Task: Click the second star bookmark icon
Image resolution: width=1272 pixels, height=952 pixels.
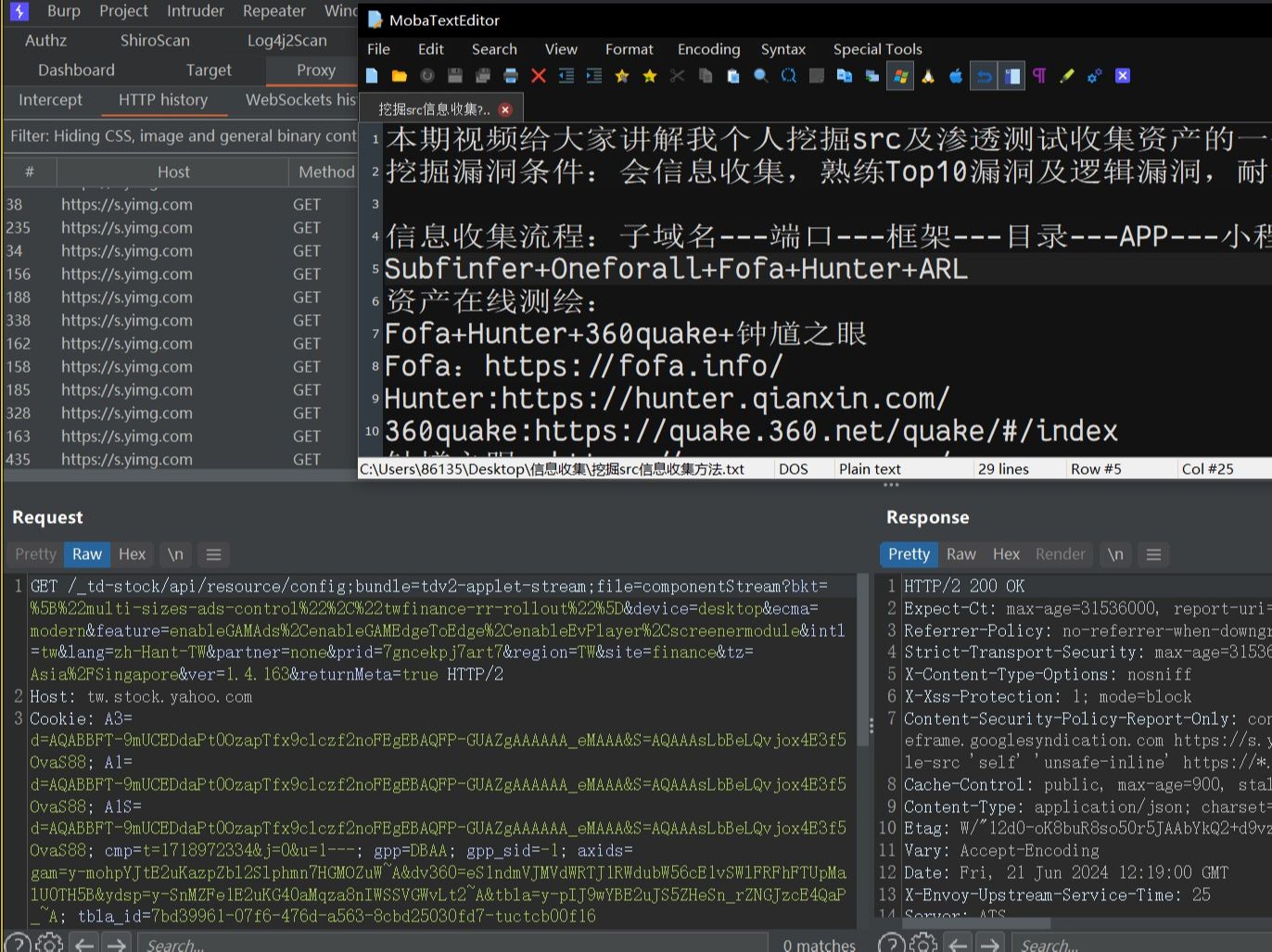Action: [650, 76]
